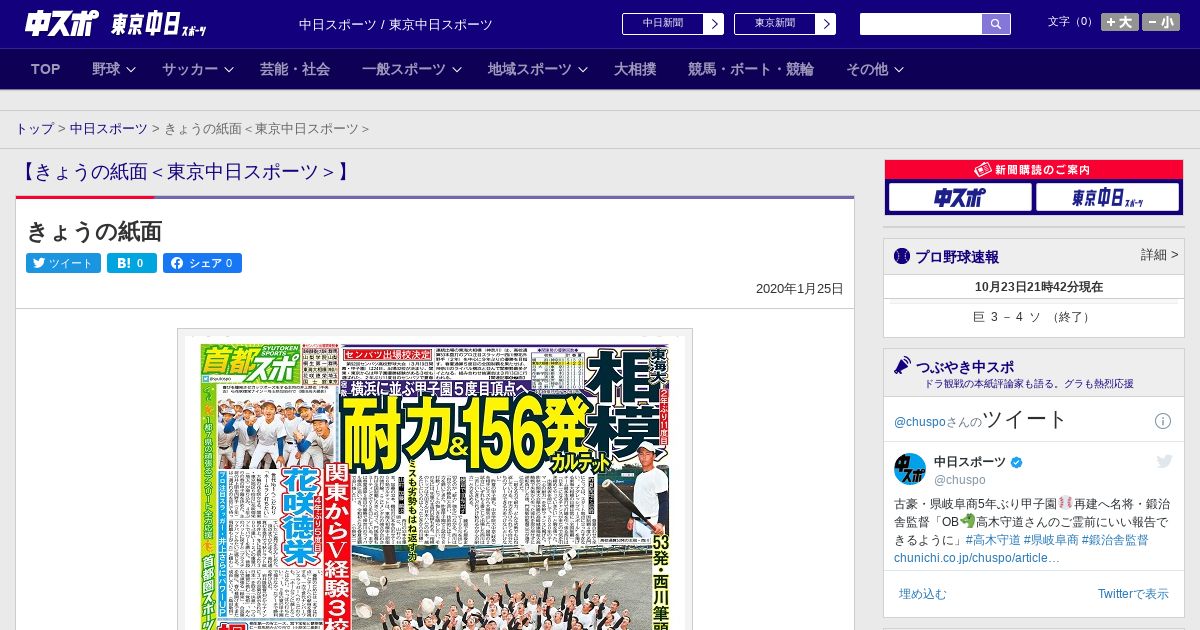Focus the site search input field

pos(921,24)
